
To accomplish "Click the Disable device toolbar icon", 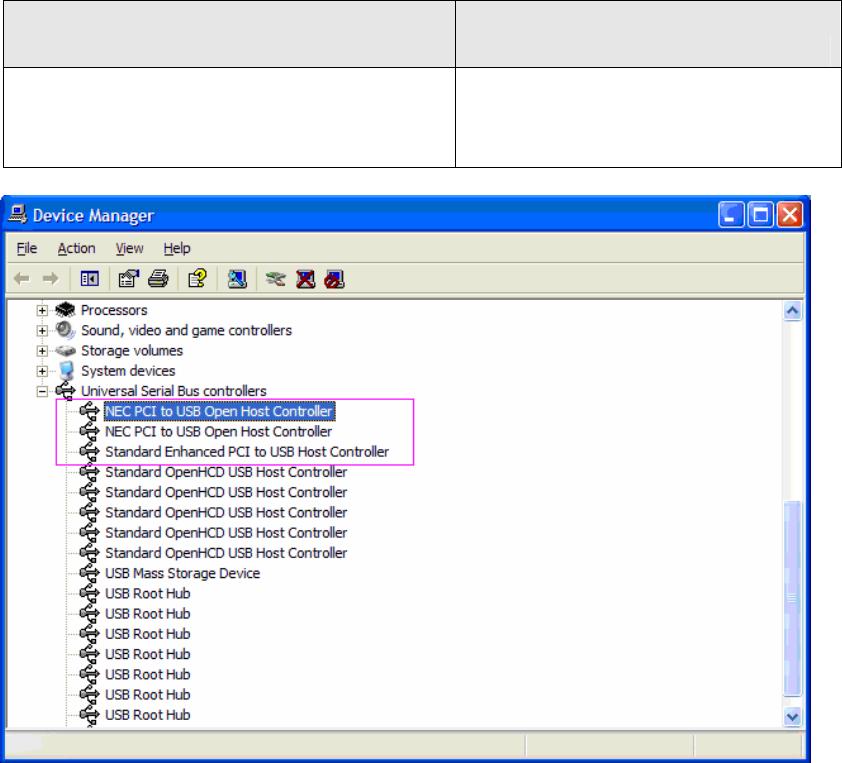I will tap(334, 279).
